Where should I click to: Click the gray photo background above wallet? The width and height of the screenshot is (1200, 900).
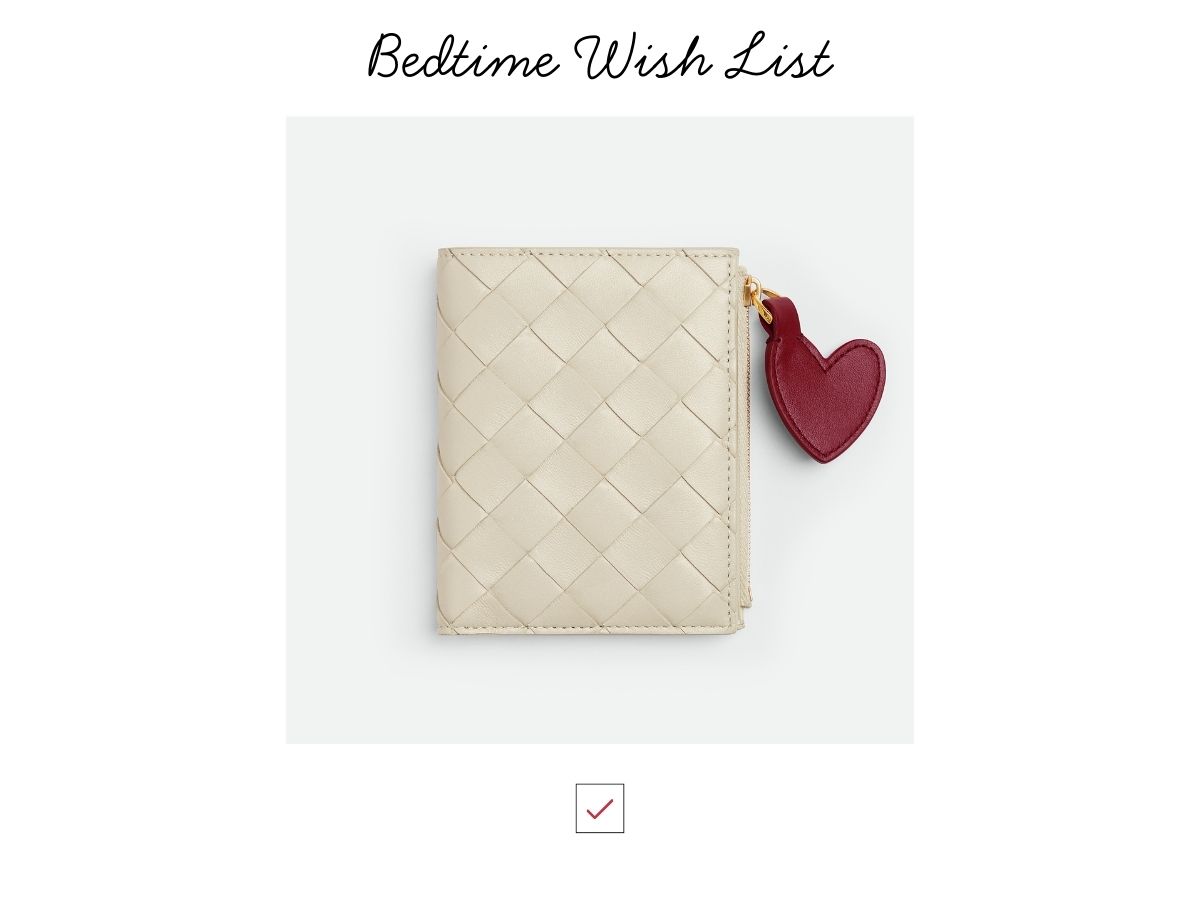pos(600,180)
